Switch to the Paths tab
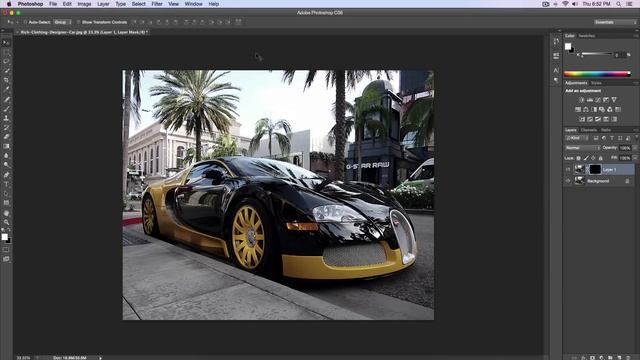 [x=606, y=130]
